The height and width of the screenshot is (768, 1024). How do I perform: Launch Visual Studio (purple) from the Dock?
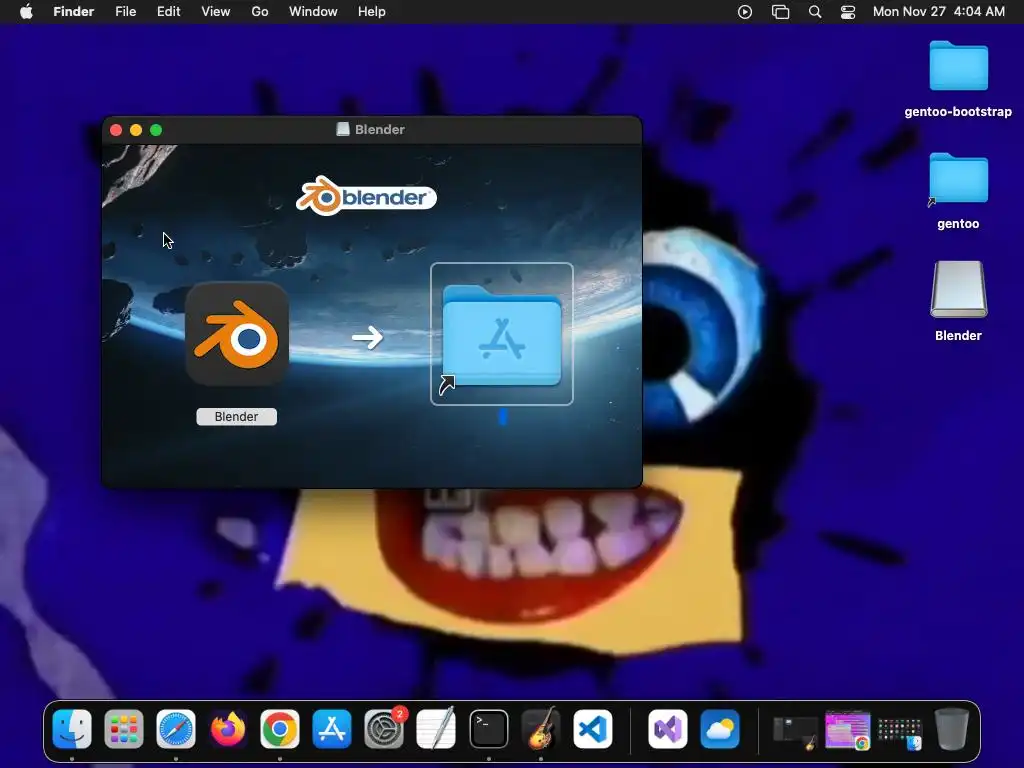(667, 729)
